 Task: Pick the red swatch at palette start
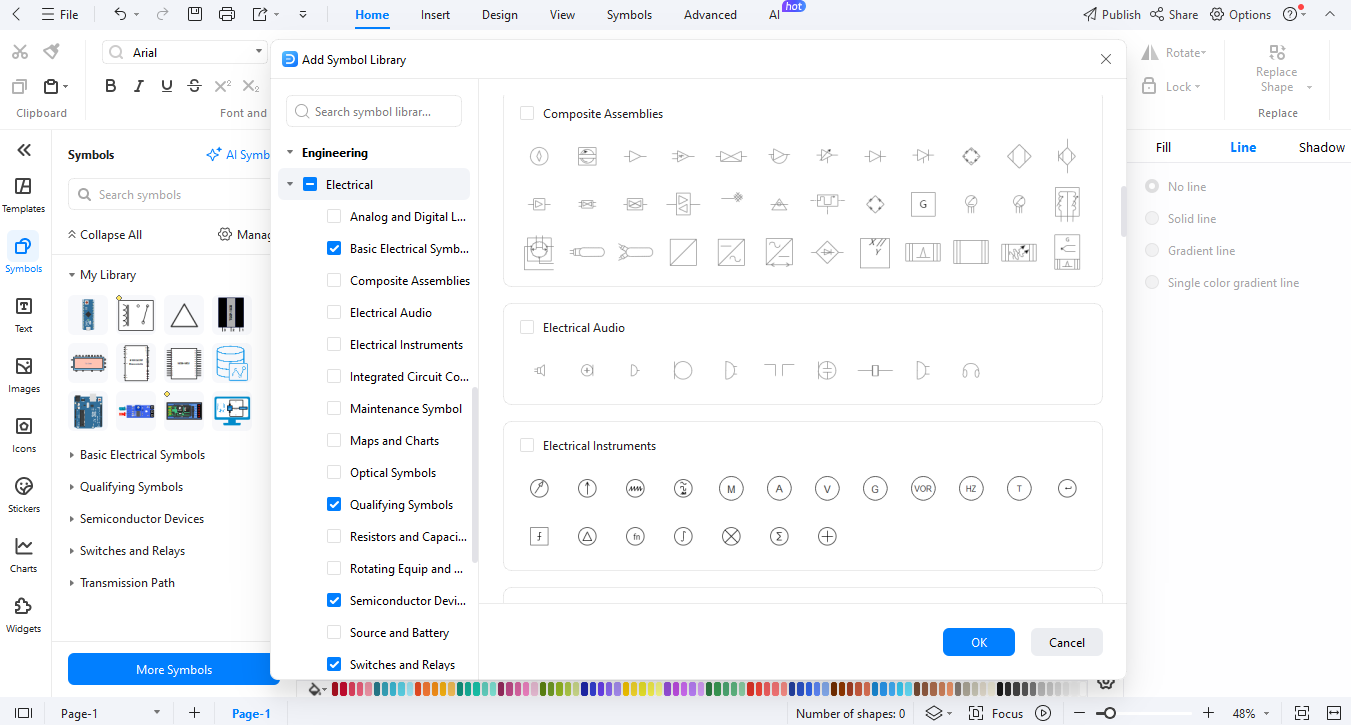pos(336,689)
